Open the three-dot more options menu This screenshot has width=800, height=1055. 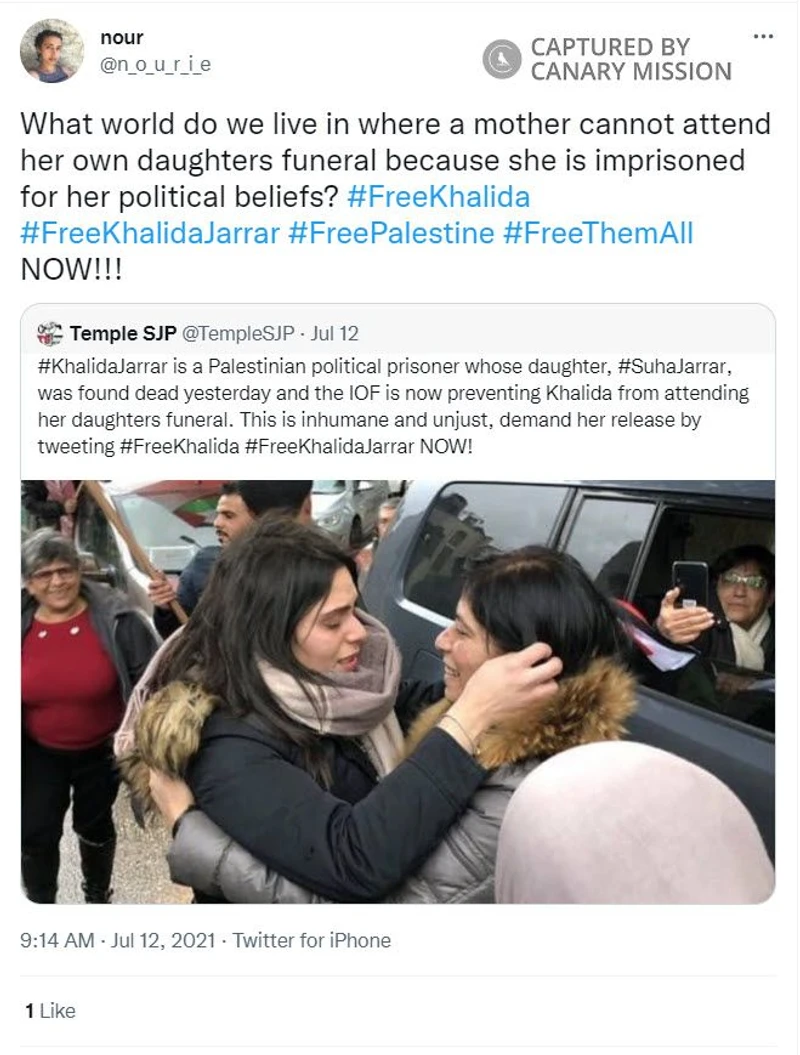point(763,36)
